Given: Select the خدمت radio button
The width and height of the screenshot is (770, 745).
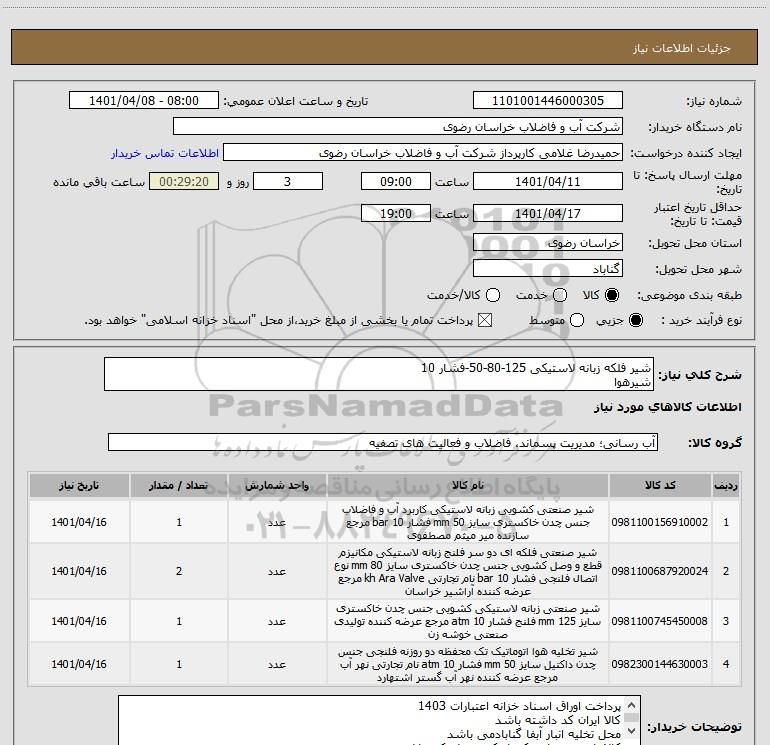Looking at the screenshot, I should pyautogui.click(x=560, y=295).
